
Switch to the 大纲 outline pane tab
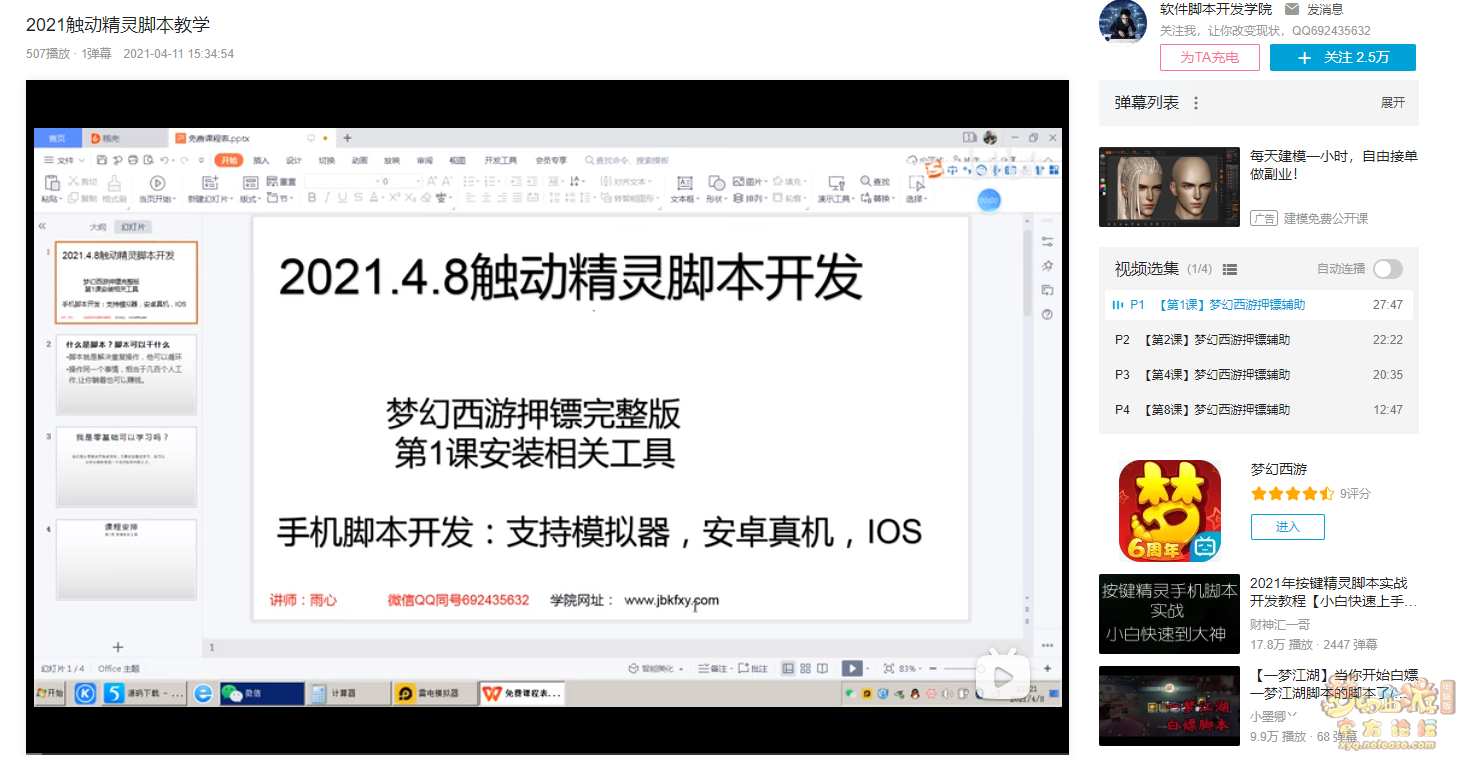[x=98, y=226]
